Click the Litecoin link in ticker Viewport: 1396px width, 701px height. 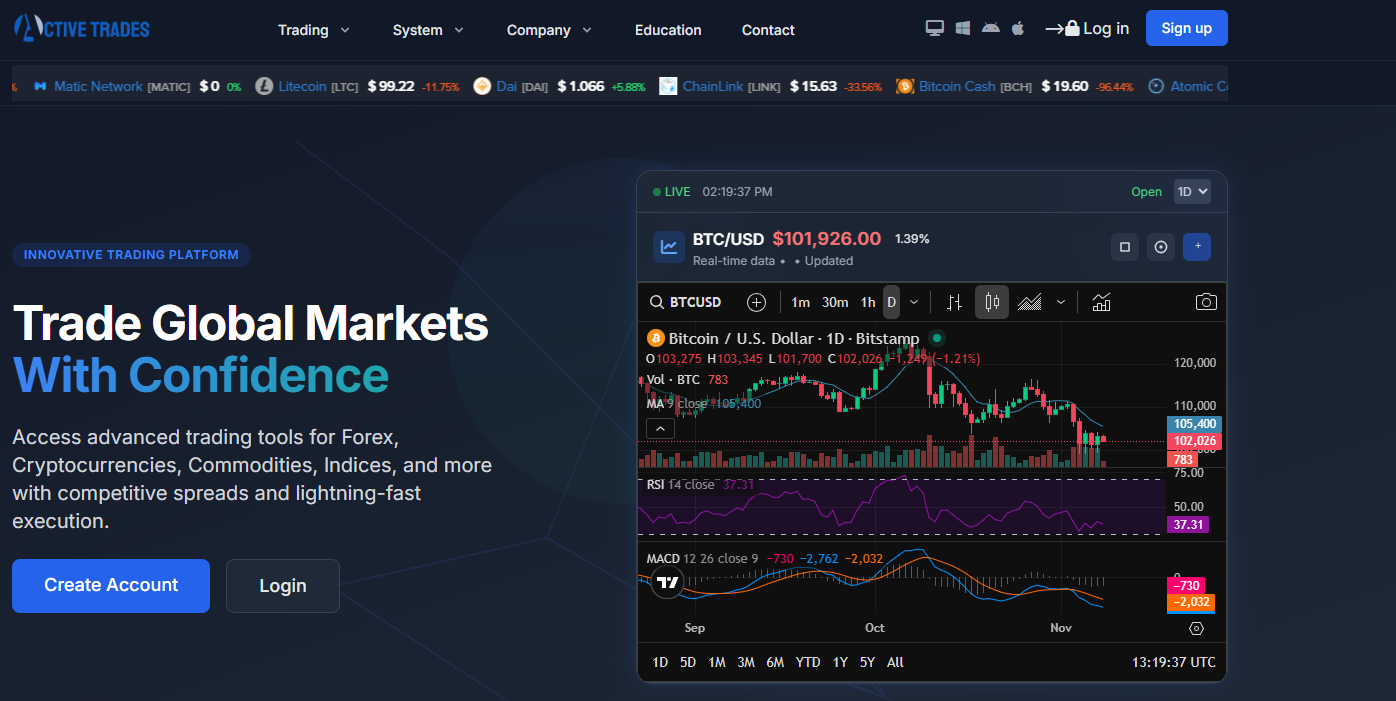pyautogui.click(x=302, y=86)
